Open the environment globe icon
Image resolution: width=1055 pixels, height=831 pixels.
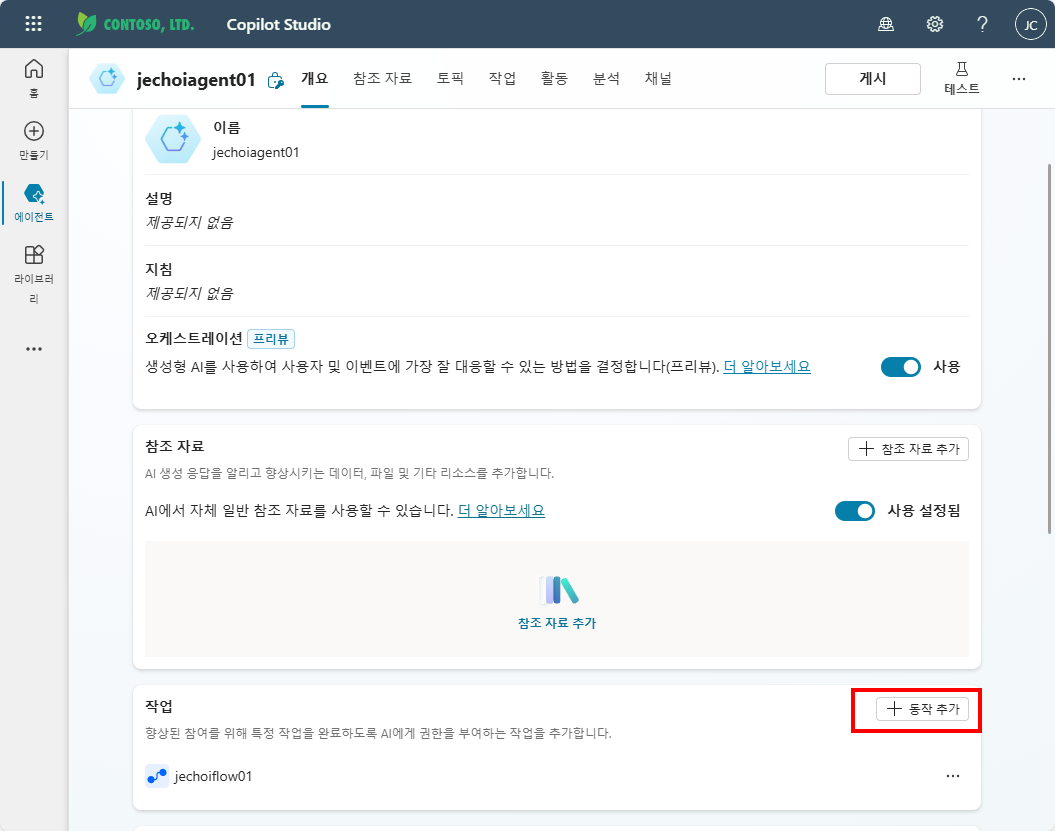(x=886, y=24)
